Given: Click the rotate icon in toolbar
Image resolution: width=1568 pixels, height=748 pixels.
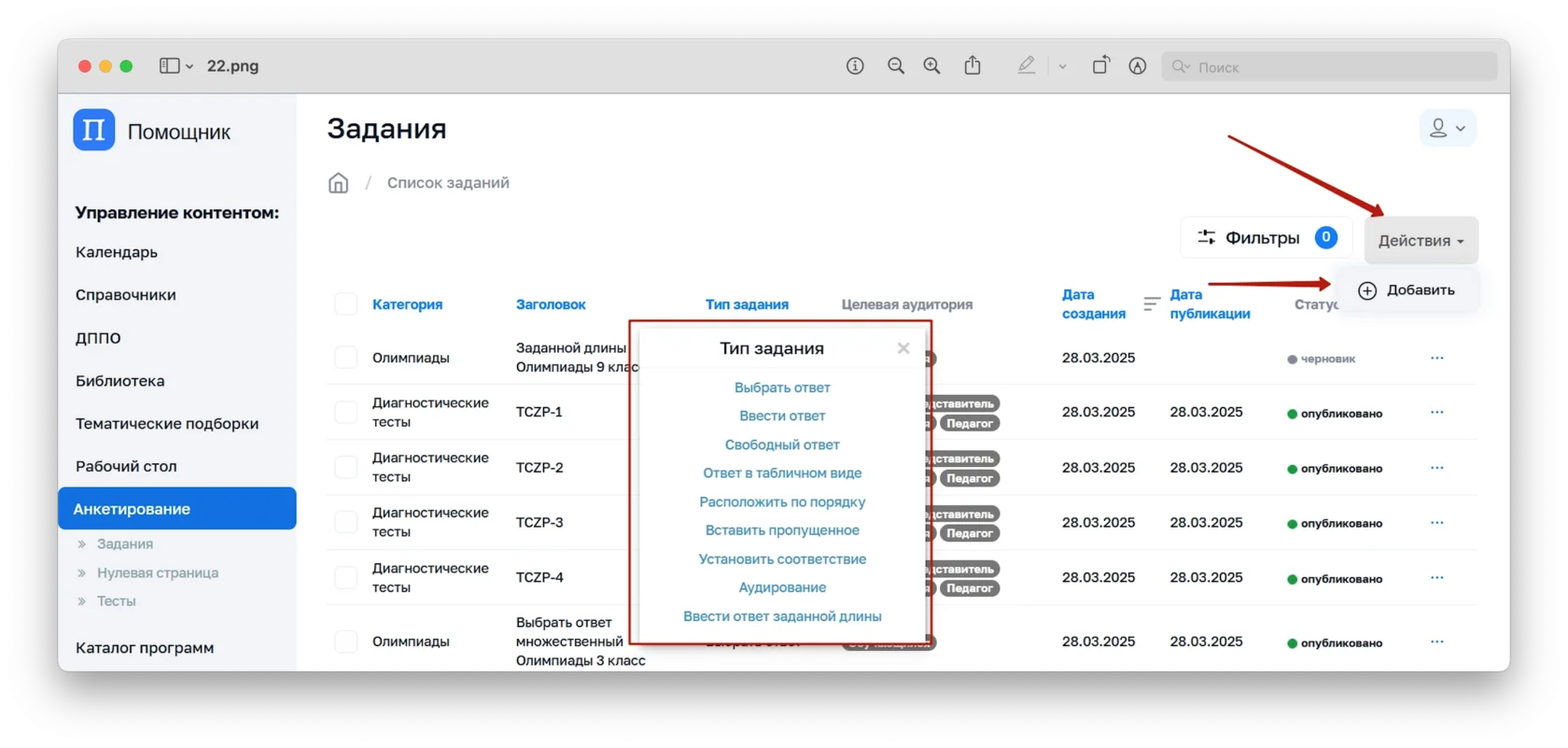Looking at the screenshot, I should (1100, 66).
